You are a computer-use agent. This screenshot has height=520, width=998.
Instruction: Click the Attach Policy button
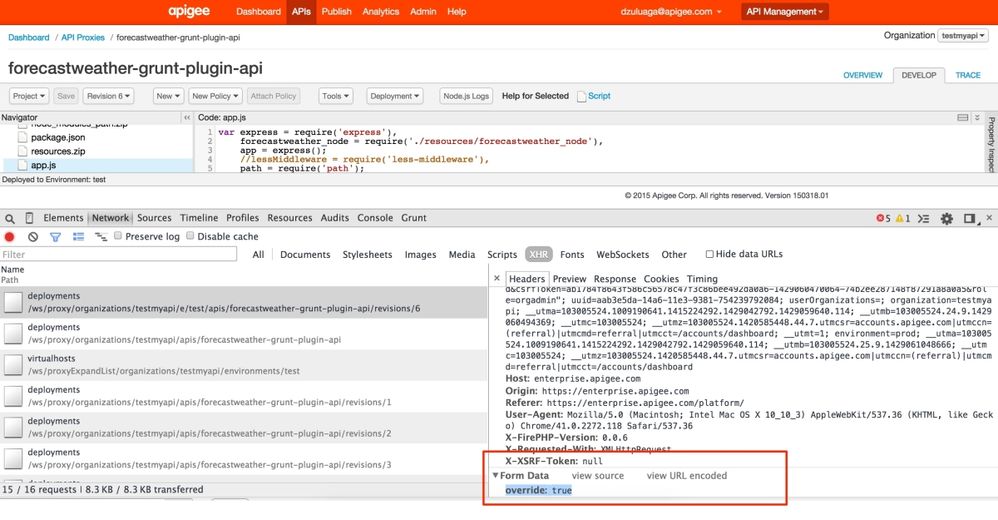(273, 96)
